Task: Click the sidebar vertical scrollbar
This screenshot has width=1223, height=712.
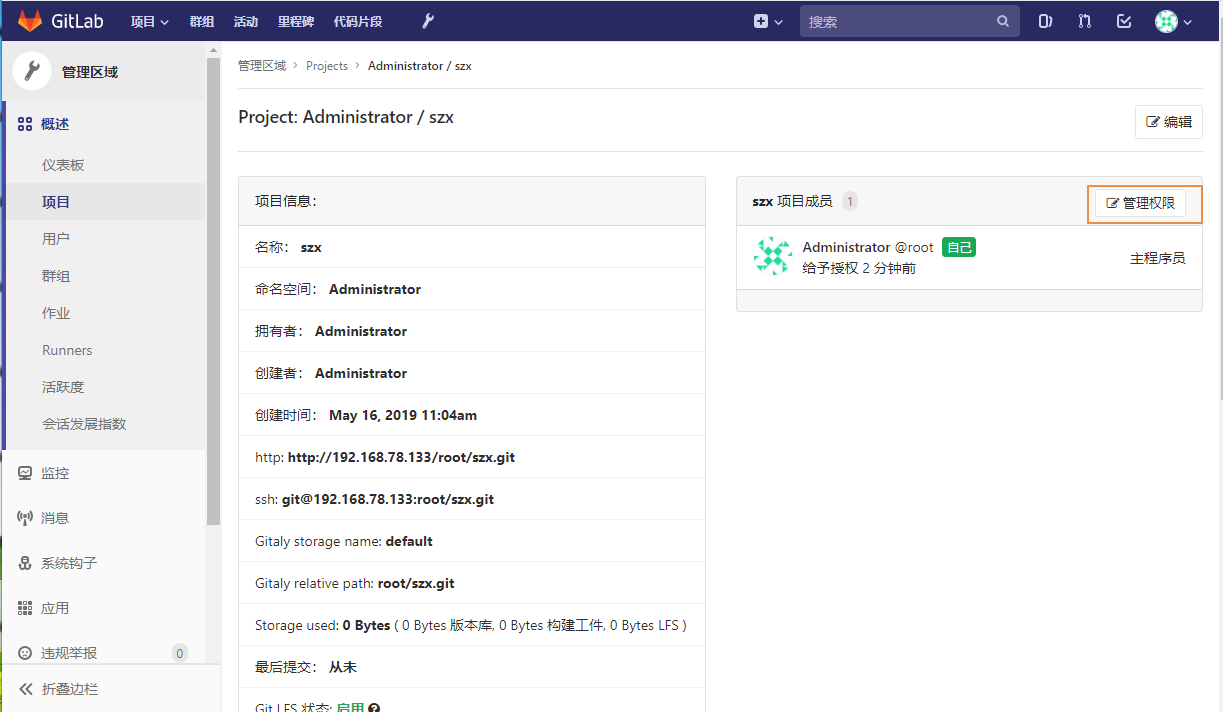Action: tap(213, 290)
